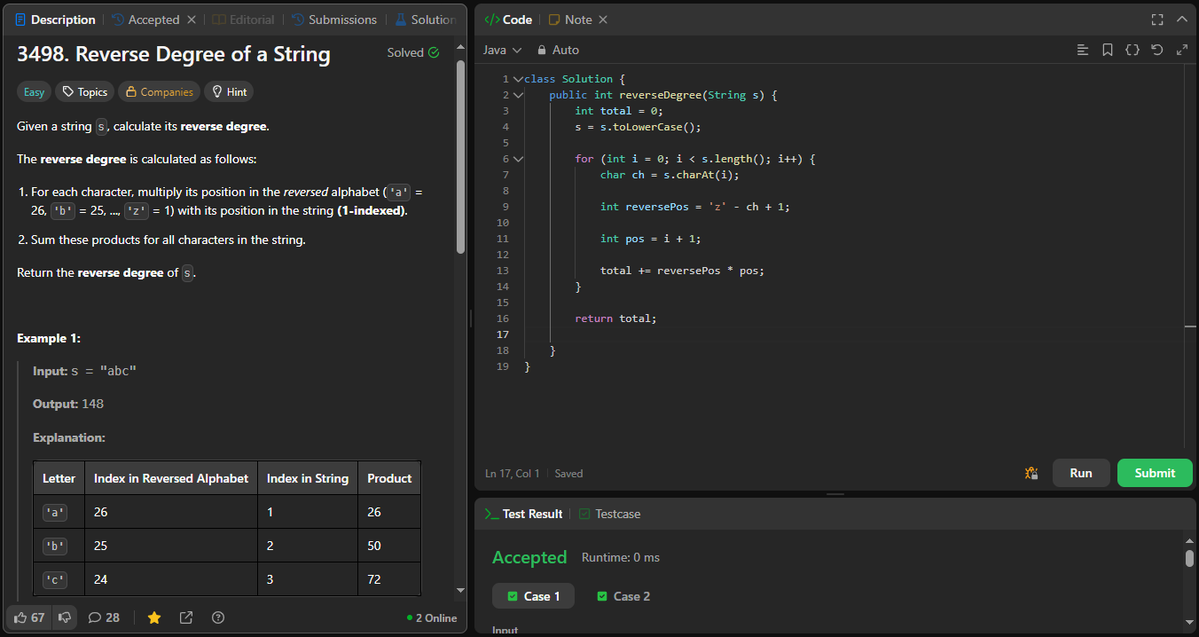Switch to the Note tab
Image resolution: width=1199 pixels, height=637 pixels.
pos(570,20)
